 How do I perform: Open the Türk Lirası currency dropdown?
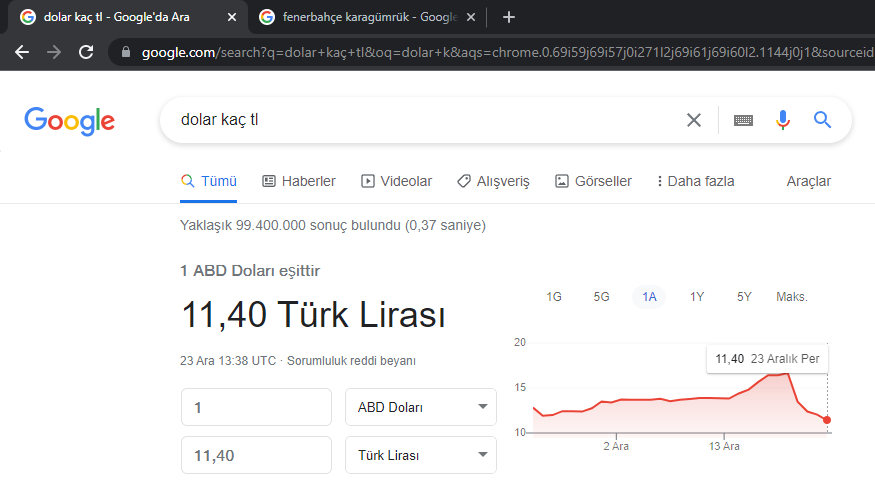pos(421,456)
